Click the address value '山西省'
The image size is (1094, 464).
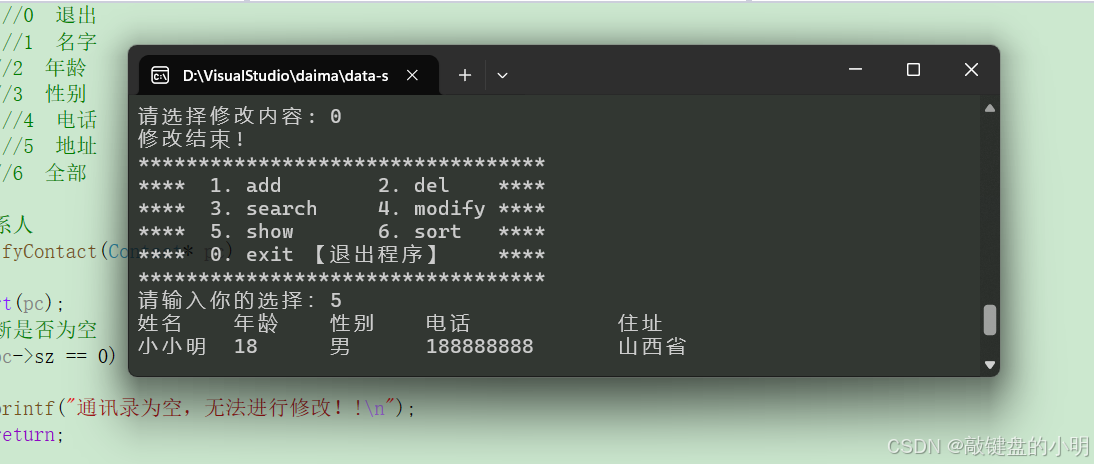pyautogui.click(x=652, y=347)
